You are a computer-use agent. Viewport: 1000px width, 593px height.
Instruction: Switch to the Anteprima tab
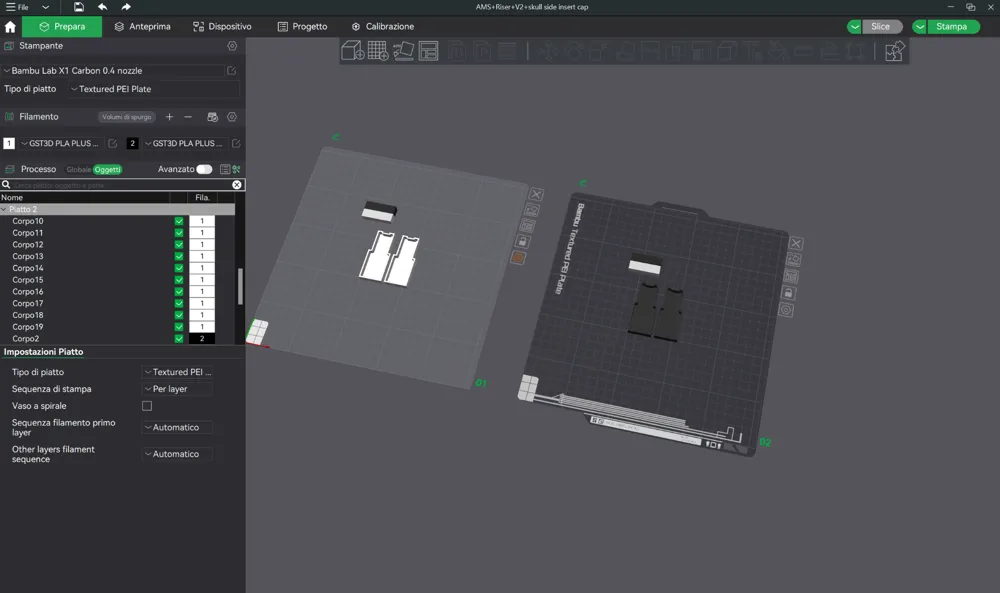[x=142, y=27]
